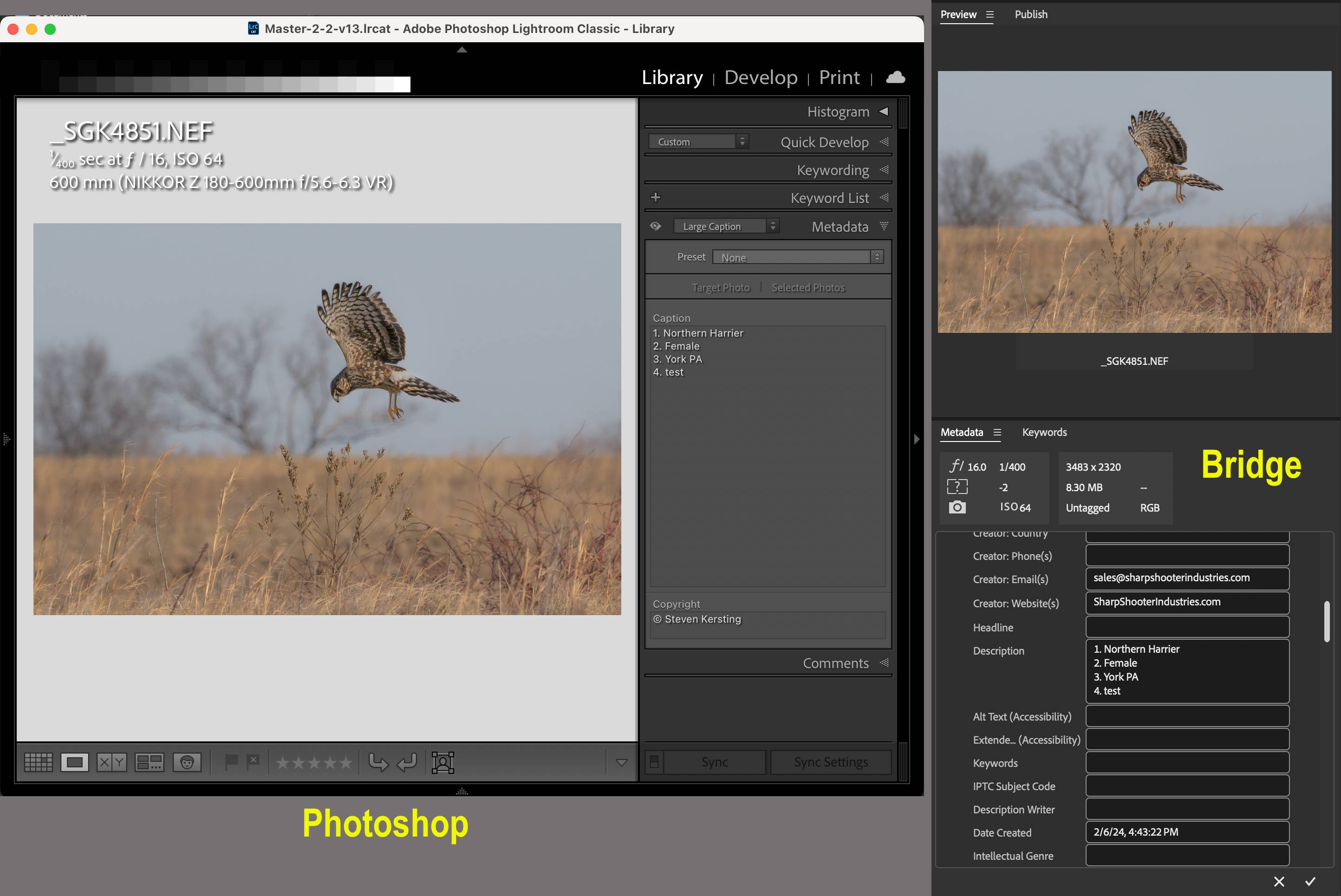Click the Lightroom catalog icon in title bar
The width and height of the screenshot is (1341, 896).
(x=253, y=28)
